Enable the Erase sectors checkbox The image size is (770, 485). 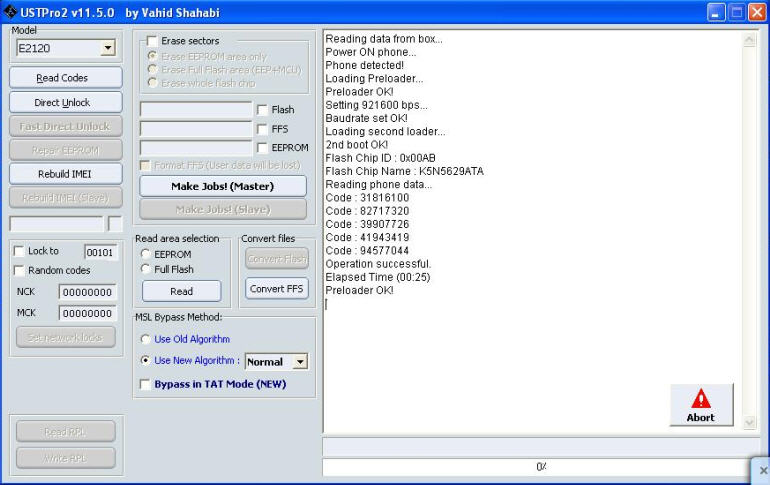[x=152, y=41]
